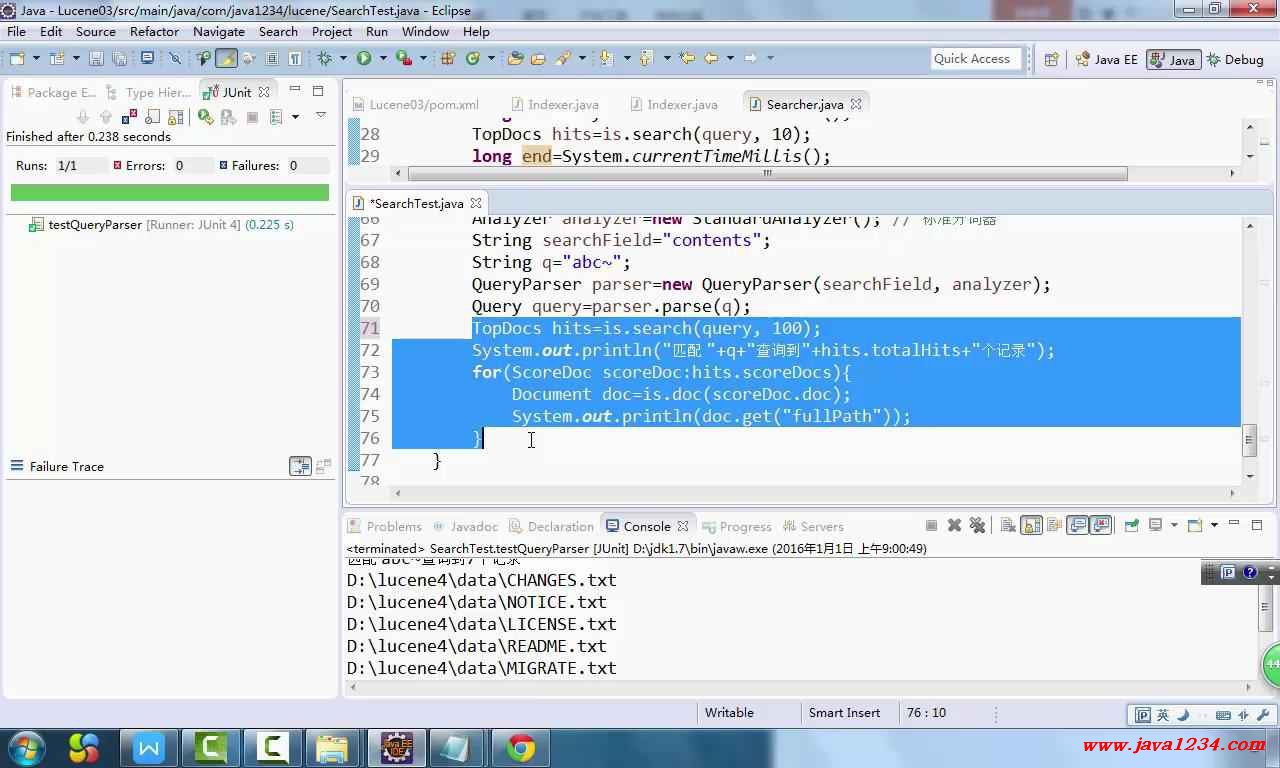Toggle Show Console on Standard Error Change
1280x768 pixels.
pos(1100,525)
